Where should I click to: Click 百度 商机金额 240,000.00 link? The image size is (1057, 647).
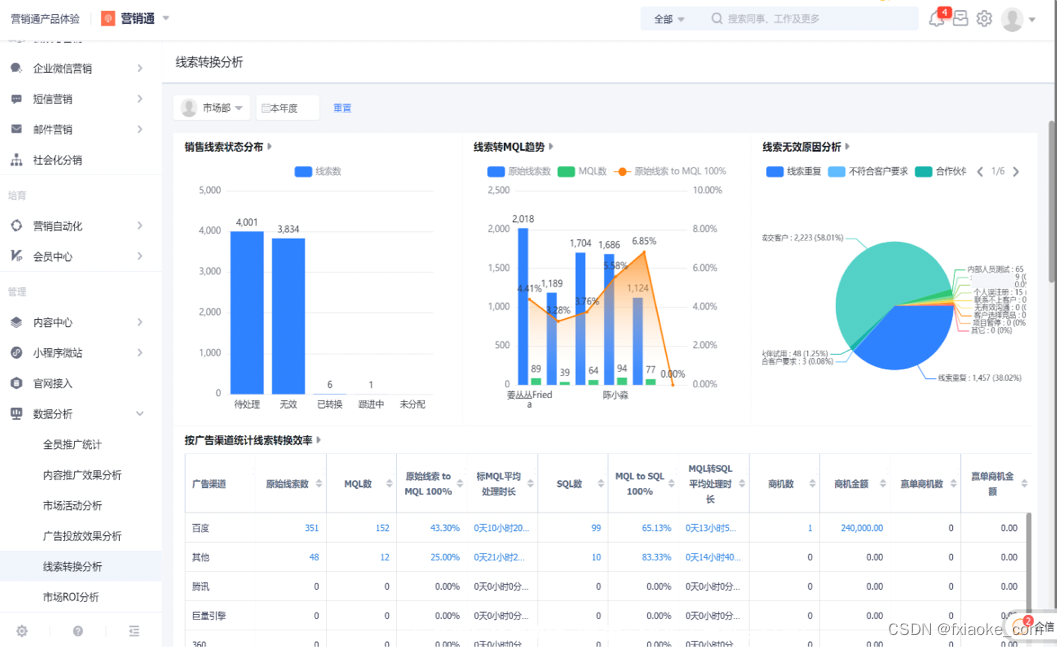[x=862, y=528]
